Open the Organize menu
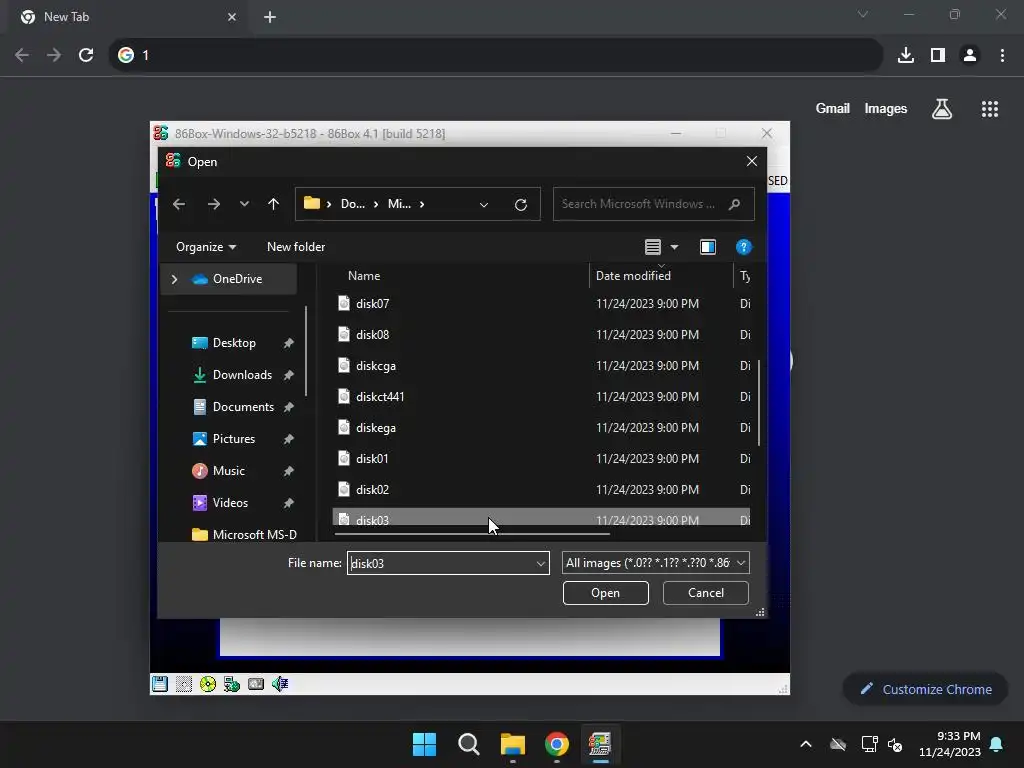The image size is (1024, 768). coord(206,247)
